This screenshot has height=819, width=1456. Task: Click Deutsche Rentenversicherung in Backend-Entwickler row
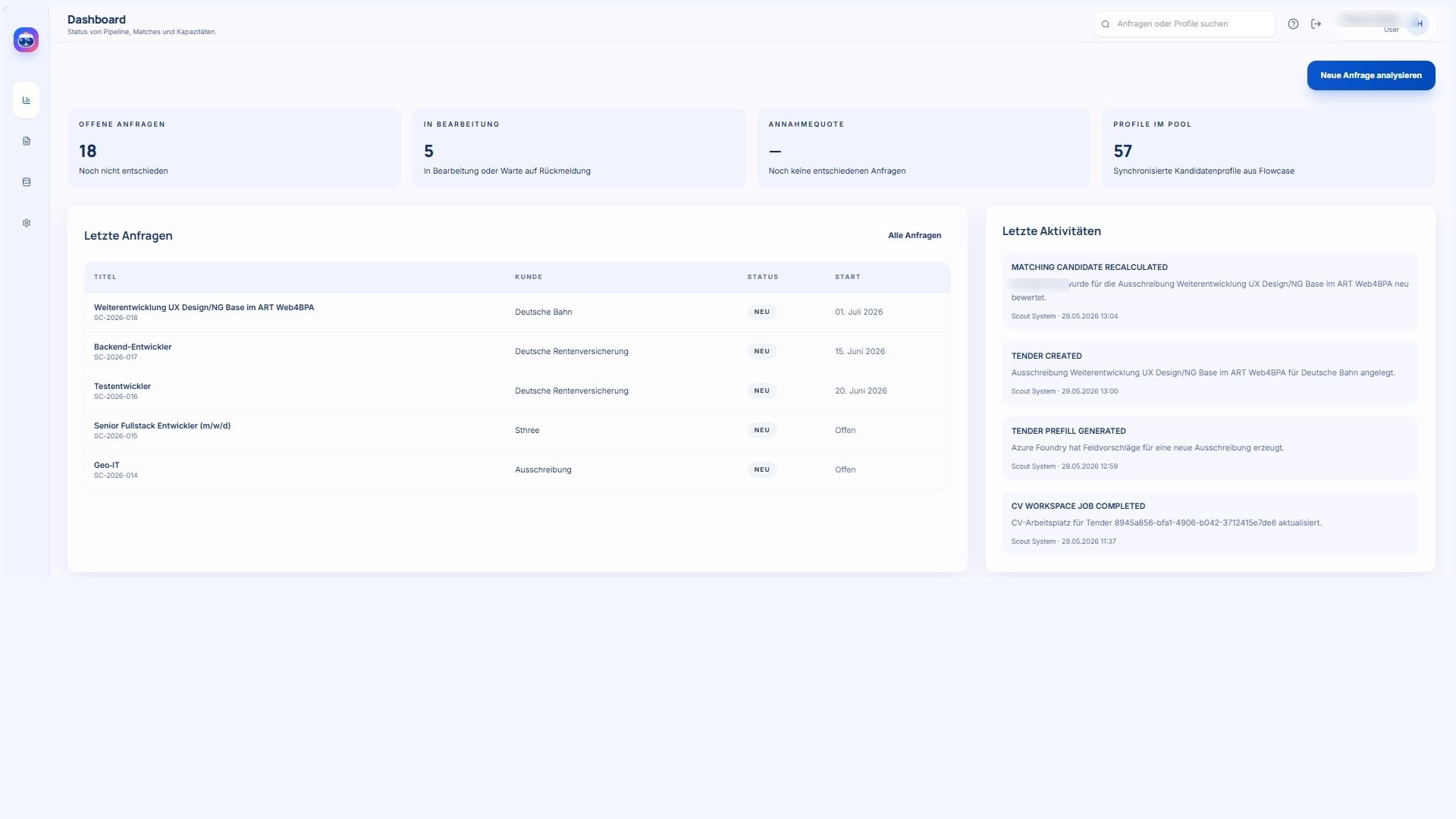tap(571, 352)
